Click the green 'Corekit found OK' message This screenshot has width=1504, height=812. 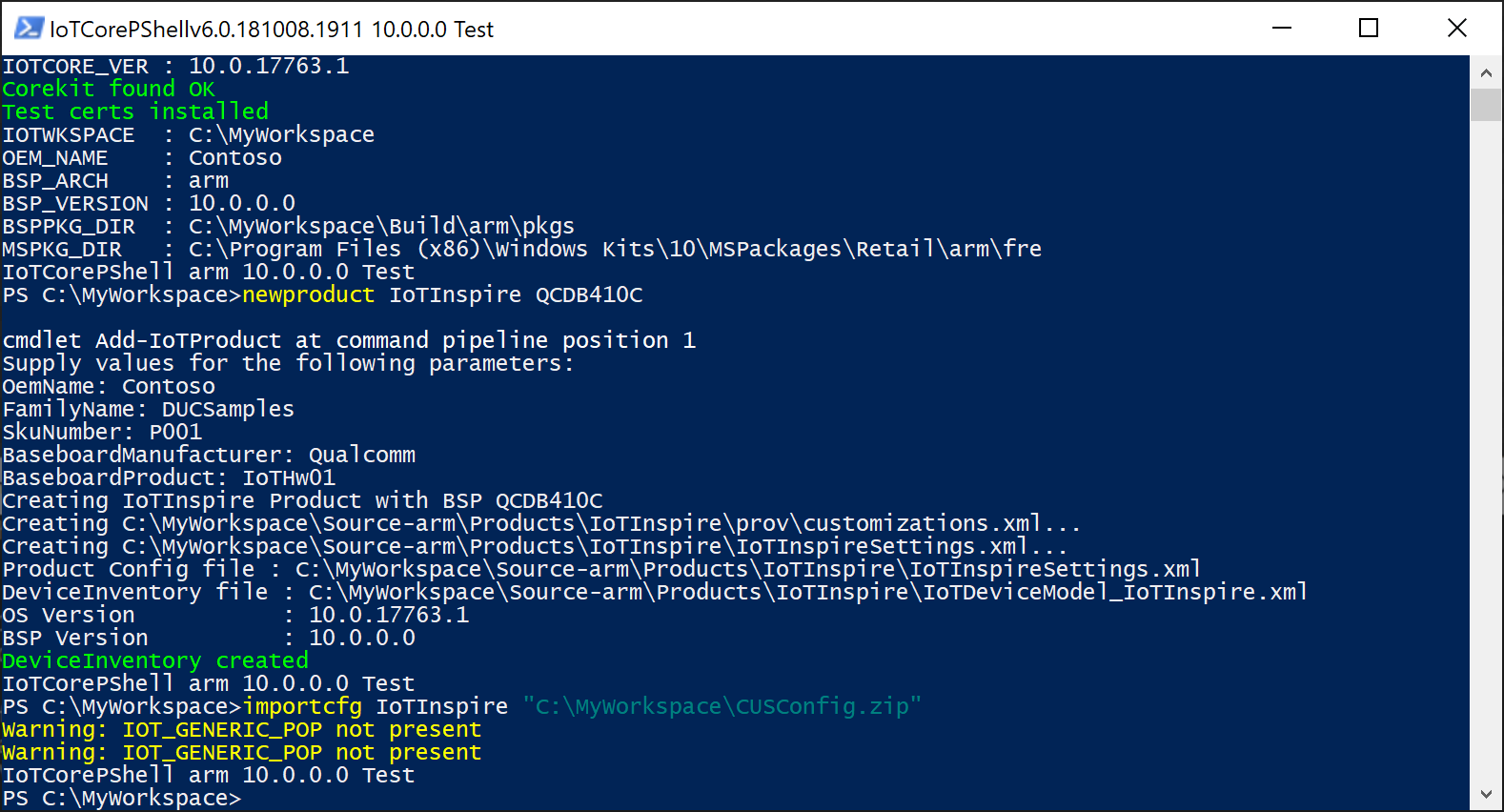coord(107,88)
